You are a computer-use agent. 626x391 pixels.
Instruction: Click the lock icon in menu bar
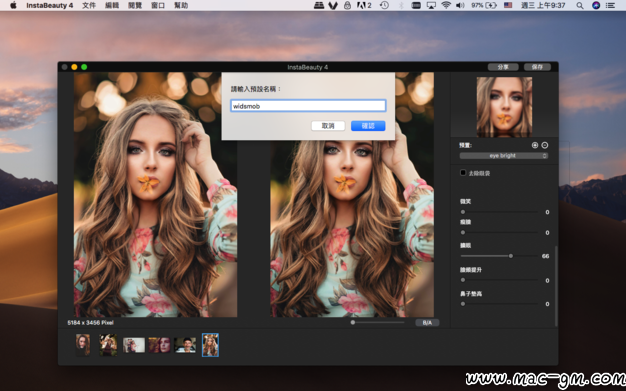pos(347,5)
